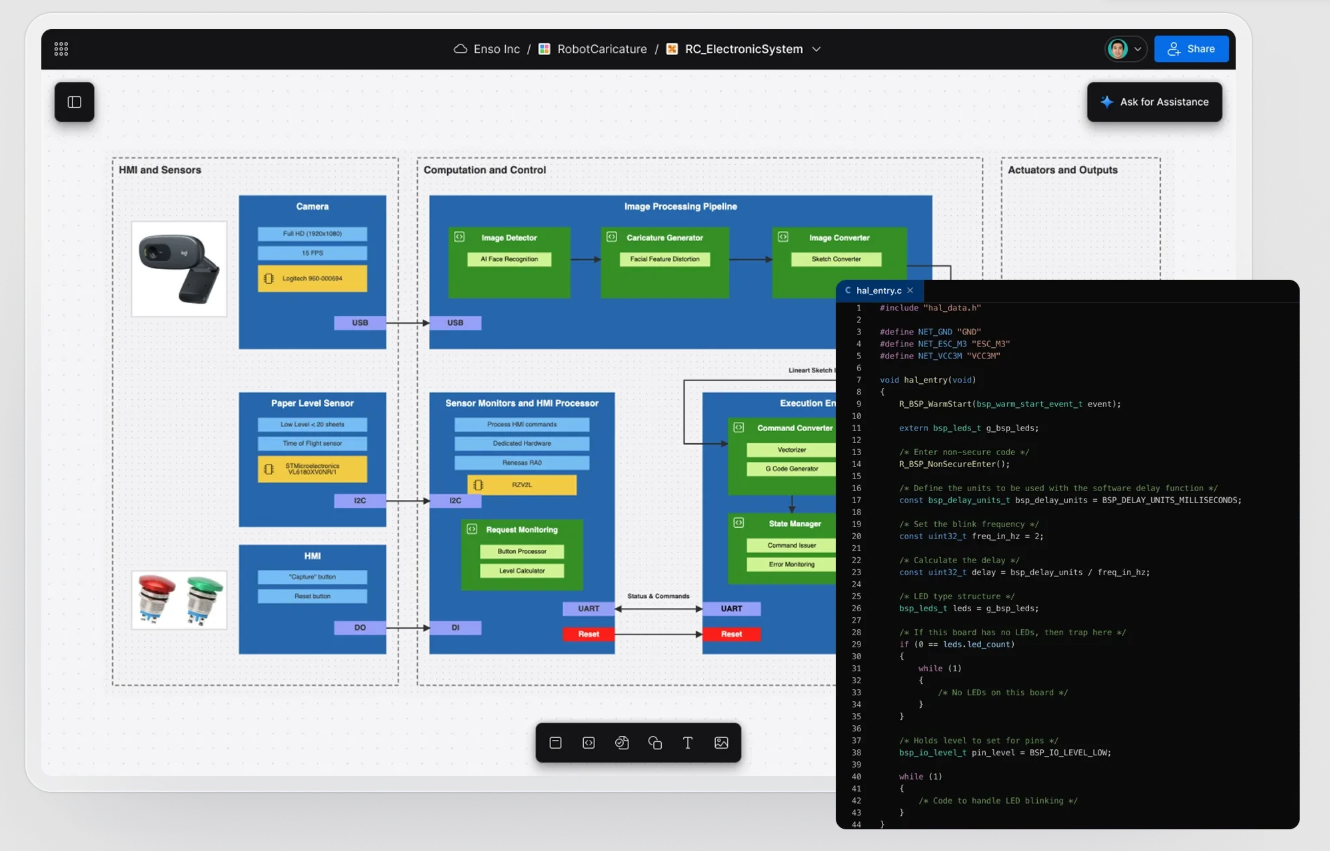The height and width of the screenshot is (851, 1330).
Task: Toggle the left sidebar panel
Action: (x=74, y=102)
